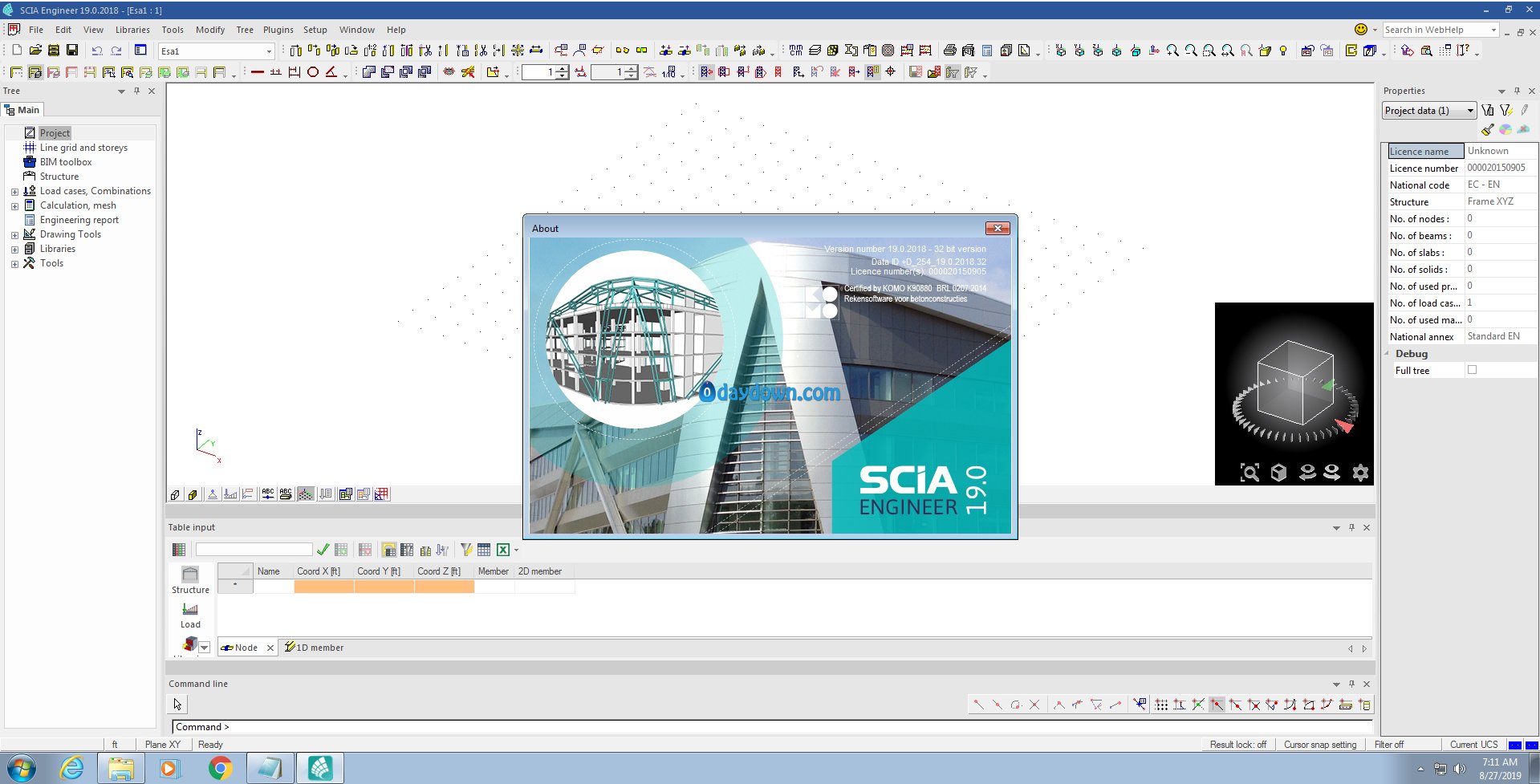Click the dotted point-grid snap icon
Screen dimensions: 1540x784
point(1161,705)
